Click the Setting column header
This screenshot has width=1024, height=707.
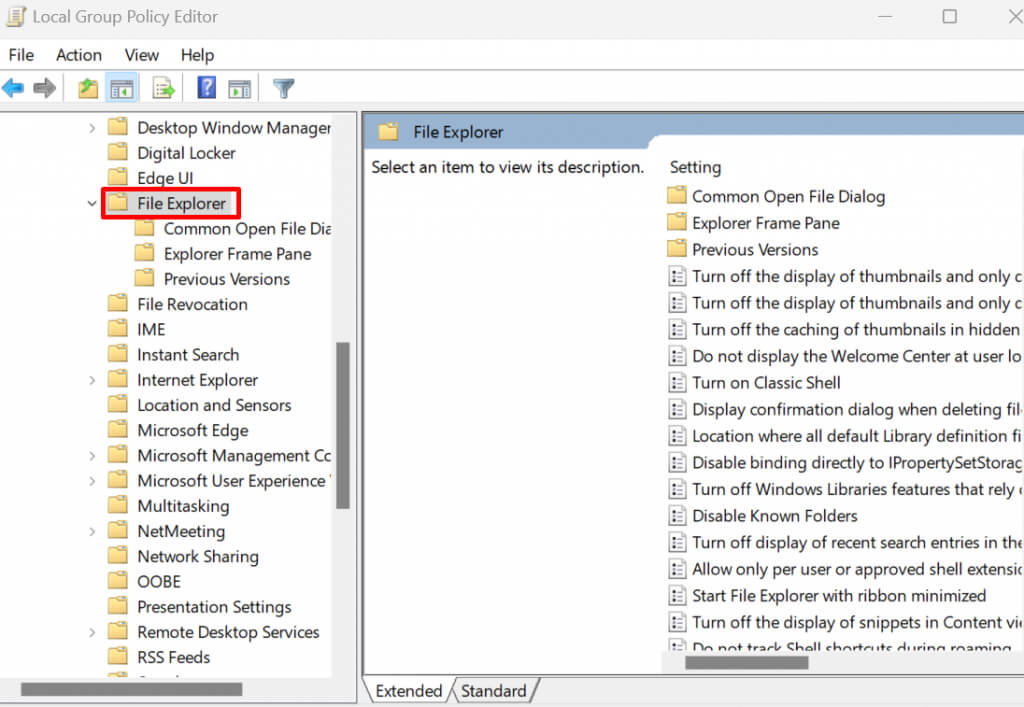(x=695, y=167)
